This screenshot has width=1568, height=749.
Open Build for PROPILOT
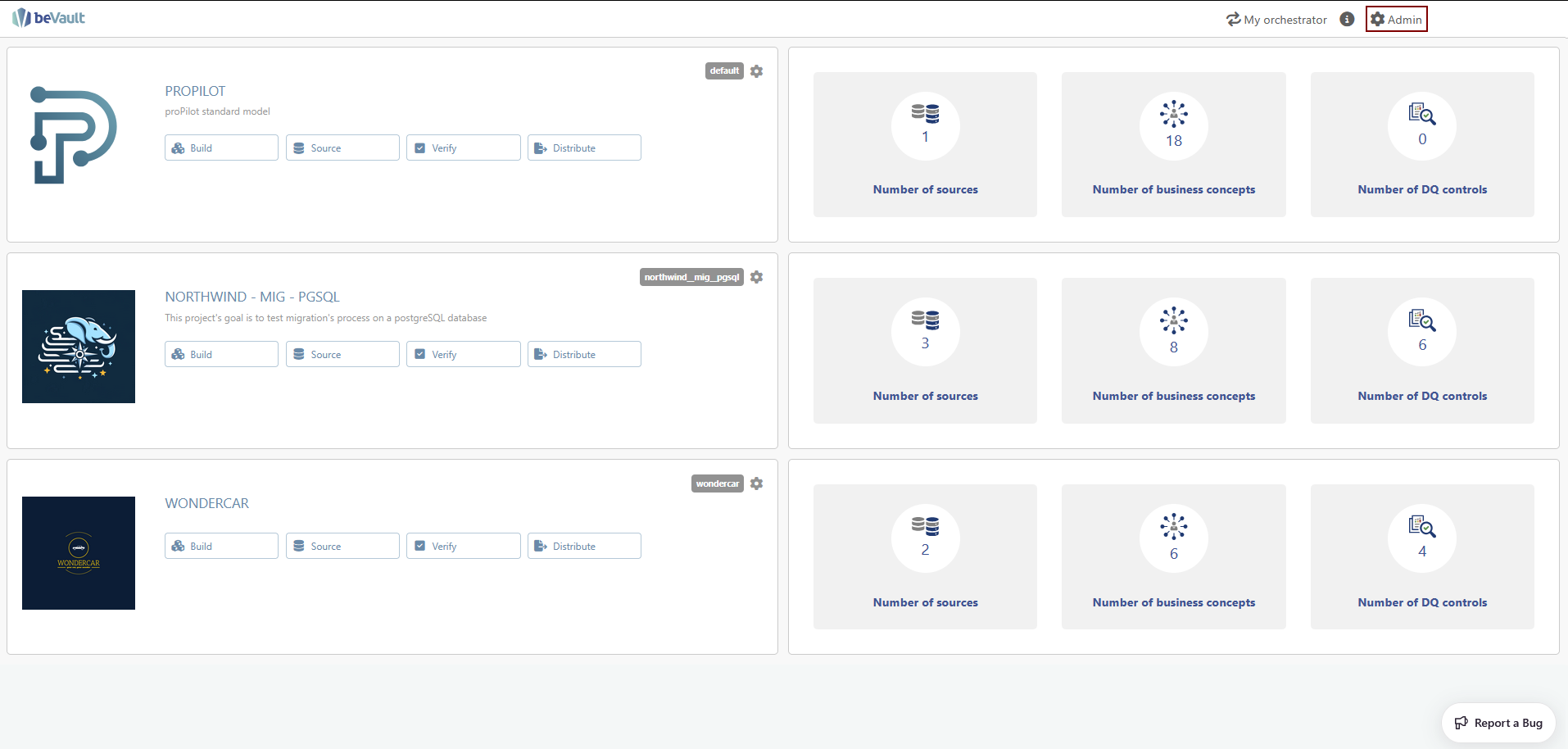pos(221,148)
